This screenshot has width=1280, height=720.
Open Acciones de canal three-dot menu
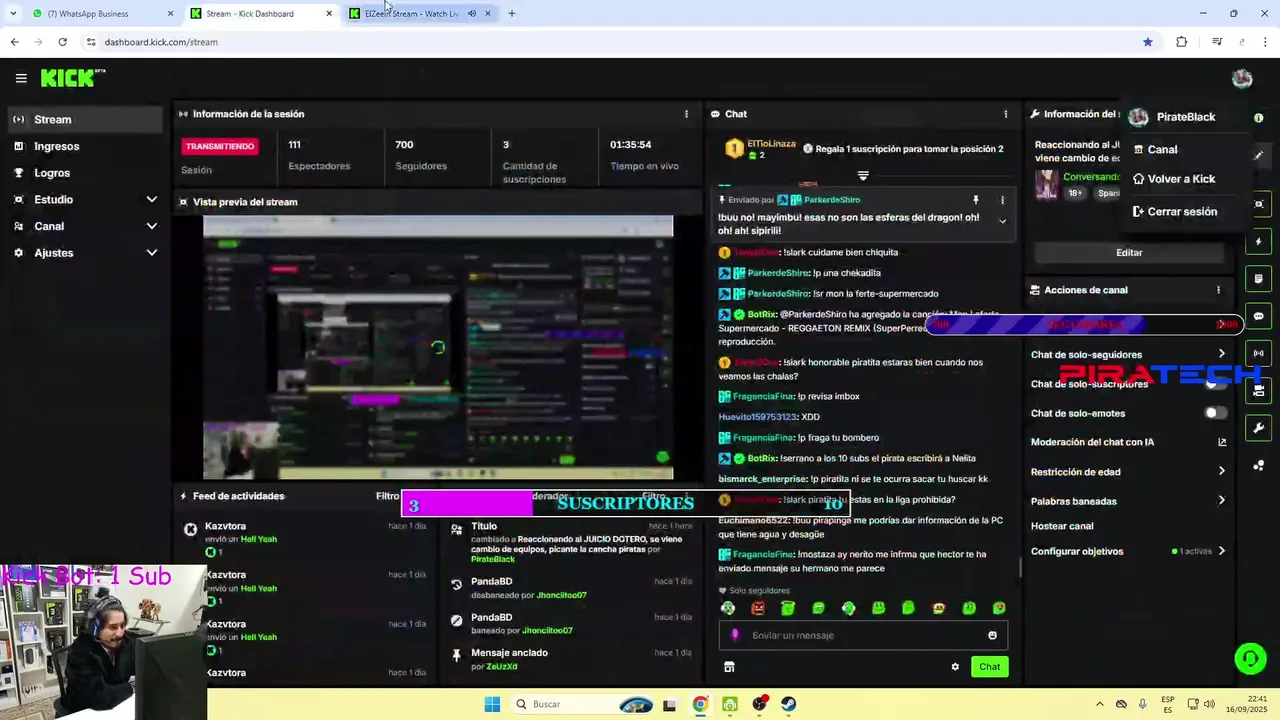click(x=1218, y=290)
